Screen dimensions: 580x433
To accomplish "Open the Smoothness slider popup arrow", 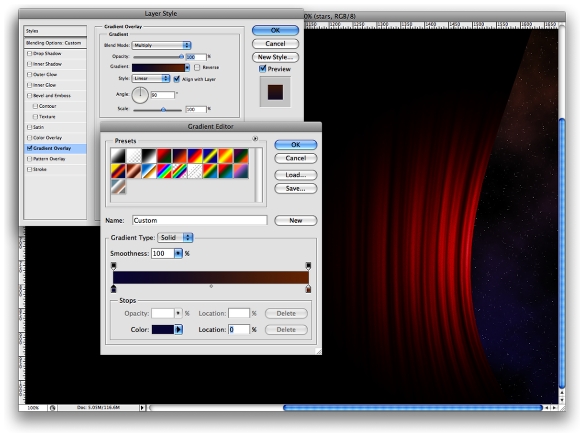I will [x=178, y=253].
